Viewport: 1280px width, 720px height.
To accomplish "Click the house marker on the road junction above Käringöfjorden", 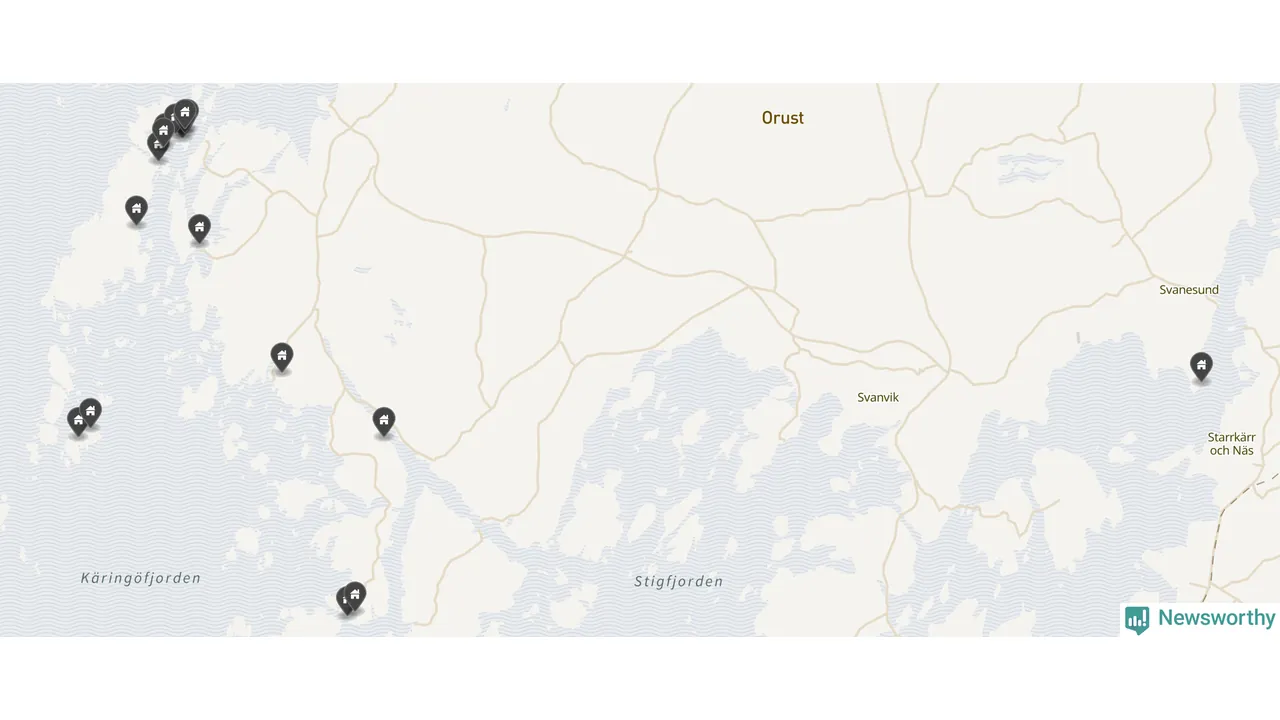I will 282,357.
